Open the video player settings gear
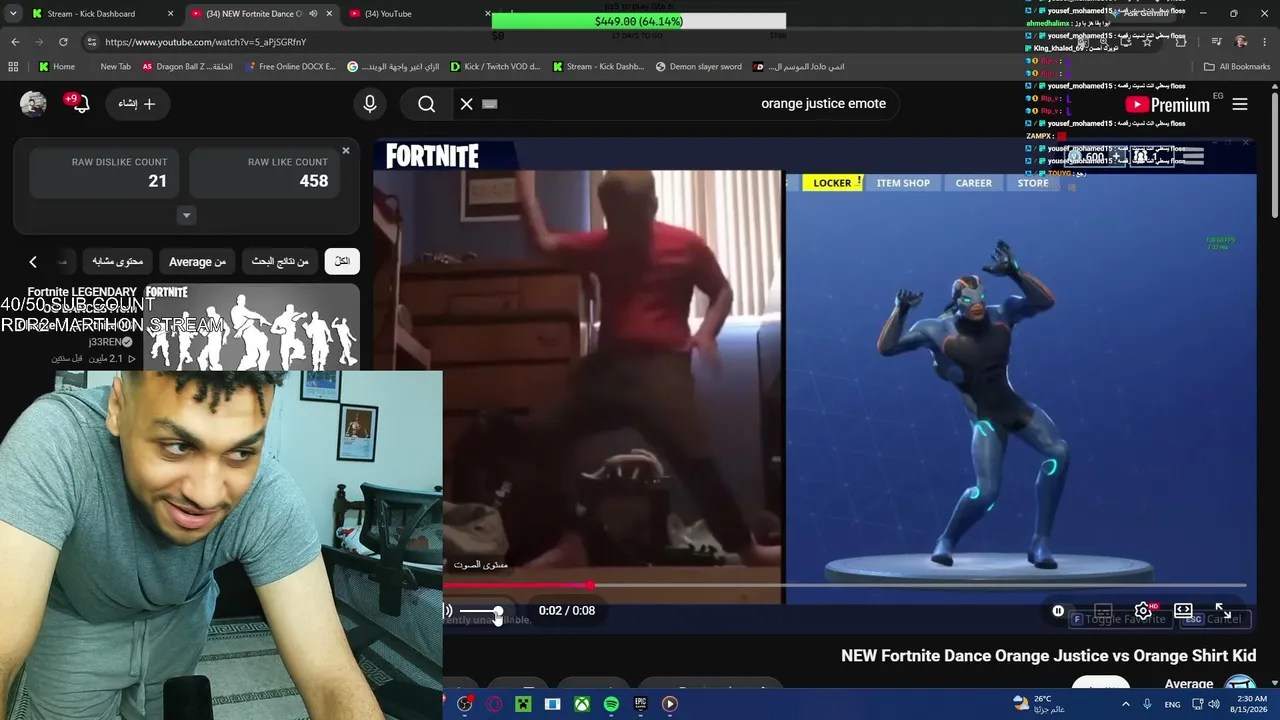The image size is (1280, 720). coord(1143,611)
